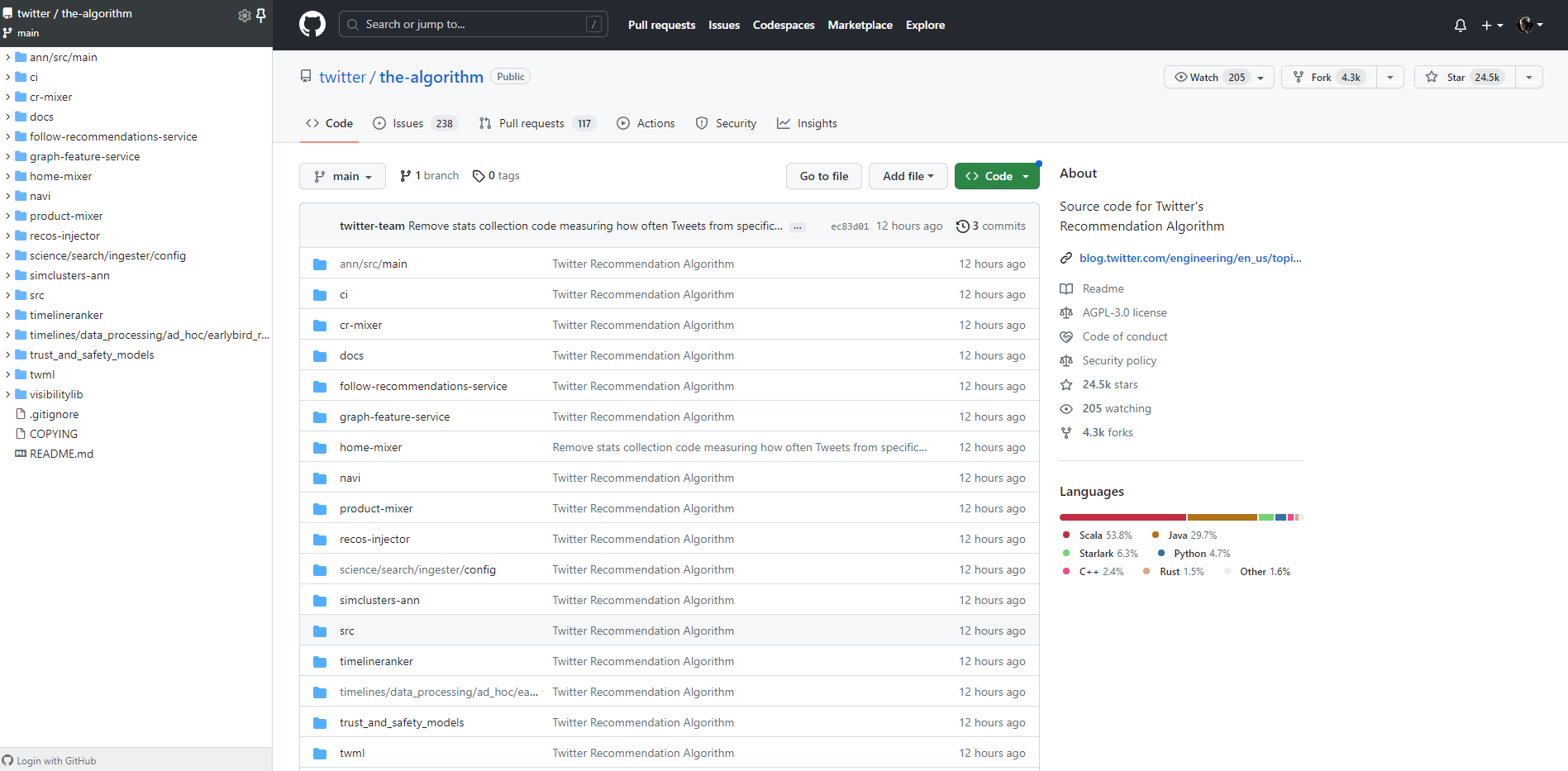The width and height of the screenshot is (1568, 771).
Task: Open the twitter-team author link
Action: (372, 226)
